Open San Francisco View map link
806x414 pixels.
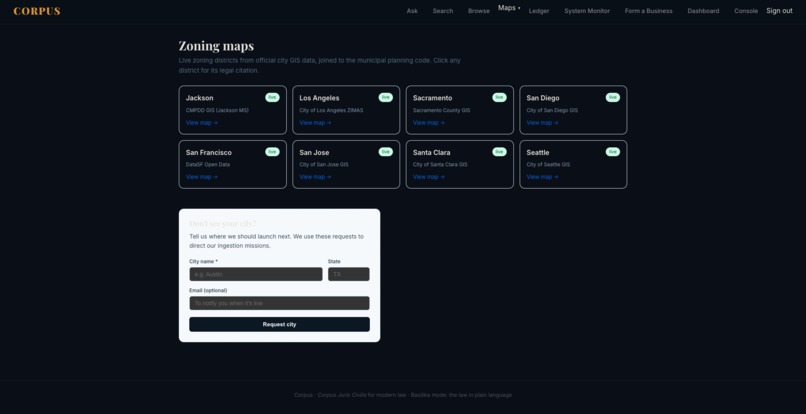coord(202,177)
